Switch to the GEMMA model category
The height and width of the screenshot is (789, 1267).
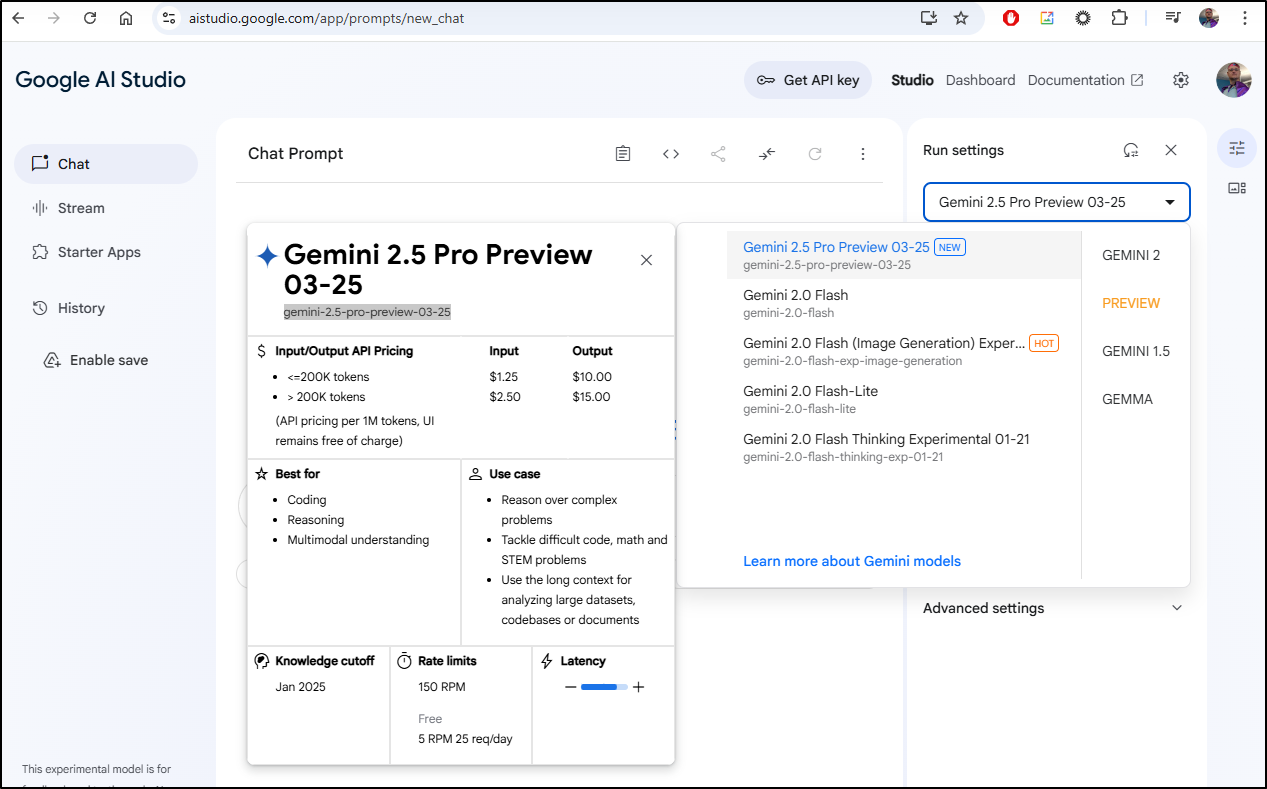click(x=1127, y=399)
